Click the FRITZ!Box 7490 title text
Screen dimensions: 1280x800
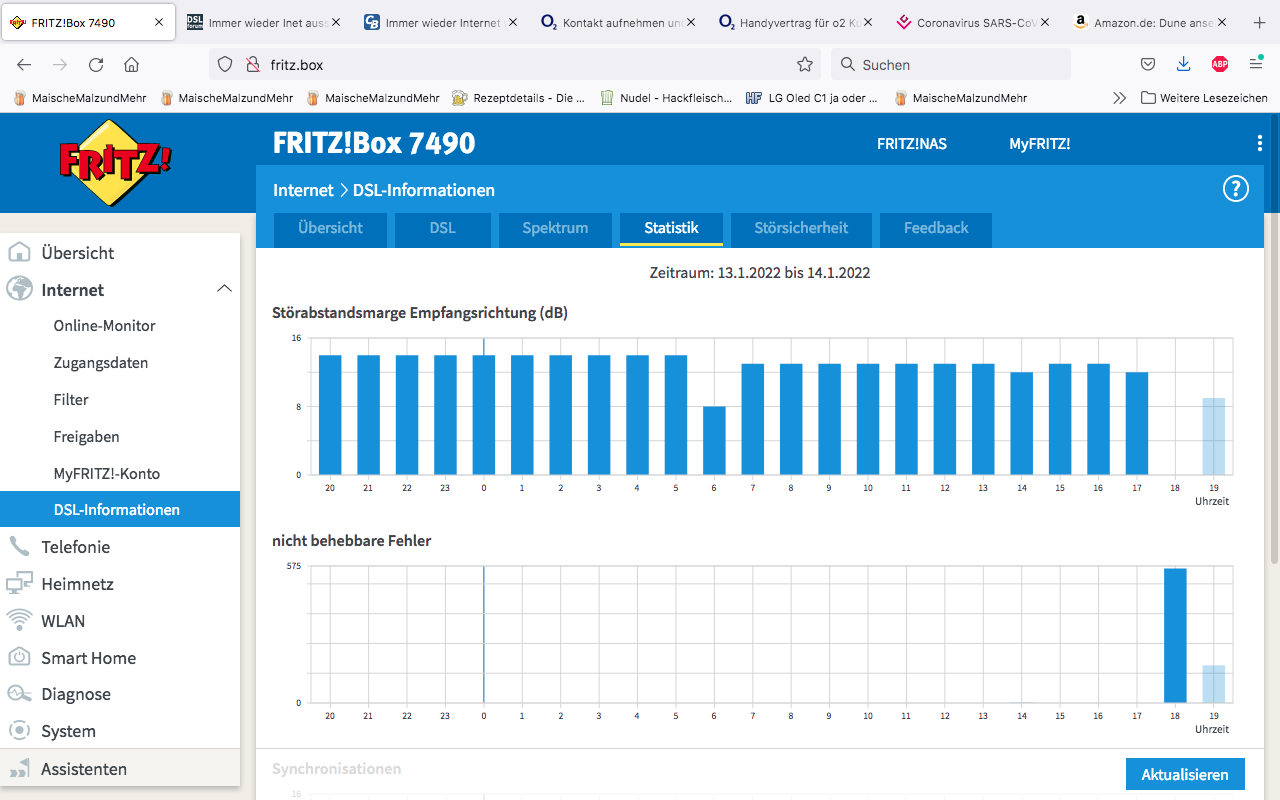click(x=374, y=144)
